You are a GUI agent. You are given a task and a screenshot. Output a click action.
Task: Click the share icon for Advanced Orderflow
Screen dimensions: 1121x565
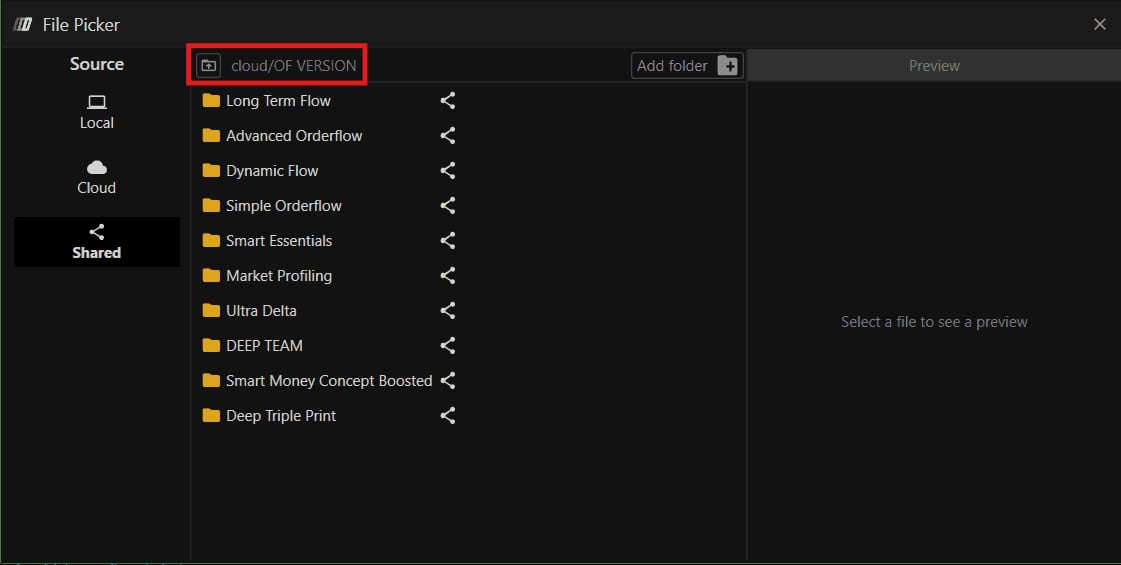pos(448,136)
